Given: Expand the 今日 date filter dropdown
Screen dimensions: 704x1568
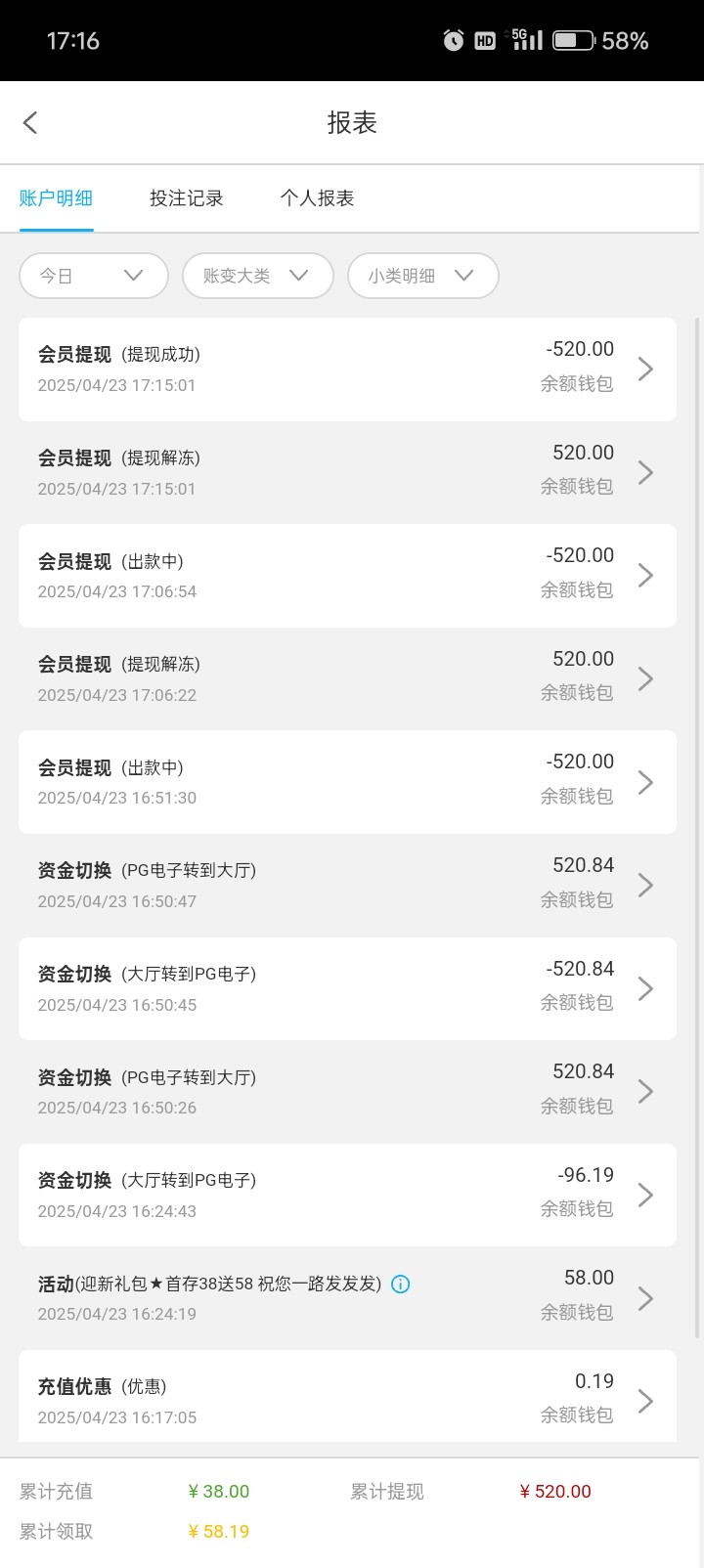Looking at the screenshot, I should click(x=93, y=276).
